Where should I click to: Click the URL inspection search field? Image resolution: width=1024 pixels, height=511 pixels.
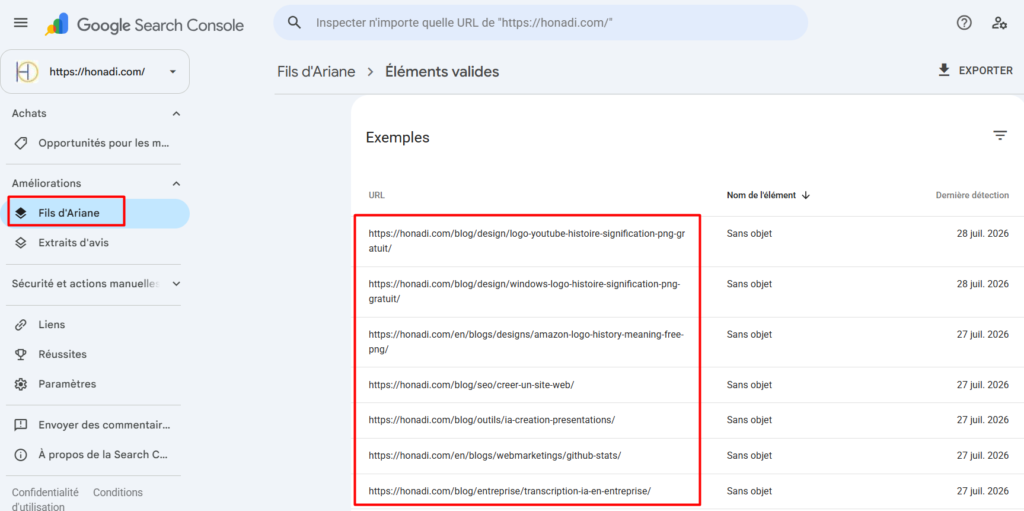[x=541, y=23]
